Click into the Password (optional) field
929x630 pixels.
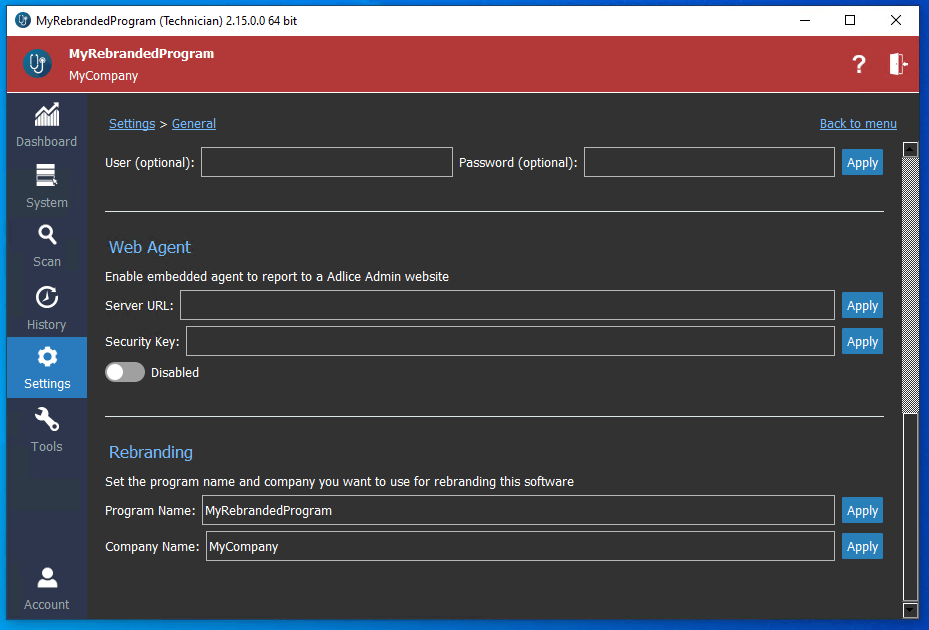pos(708,162)
